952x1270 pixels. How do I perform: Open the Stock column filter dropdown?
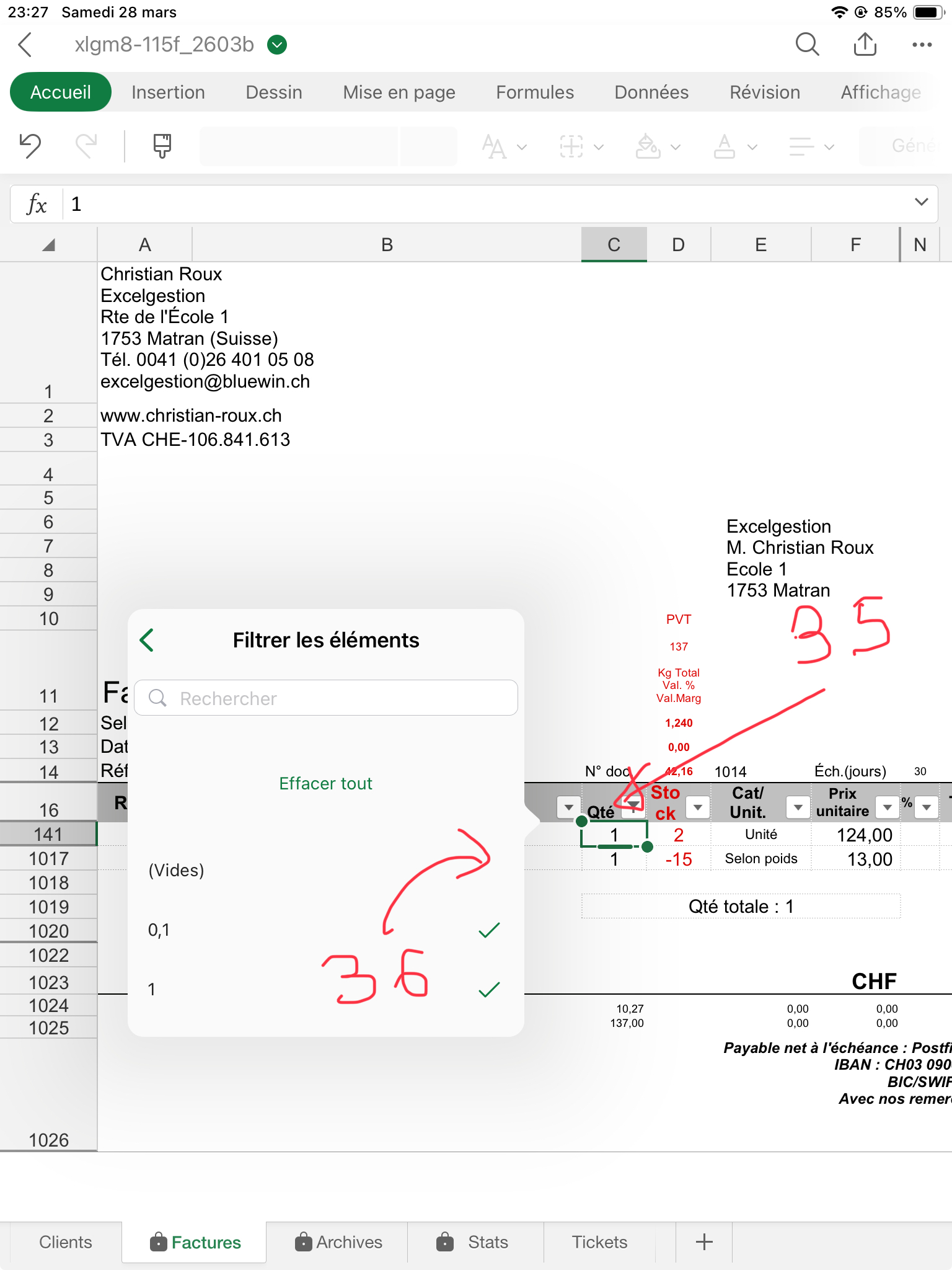tap(697, 807)
